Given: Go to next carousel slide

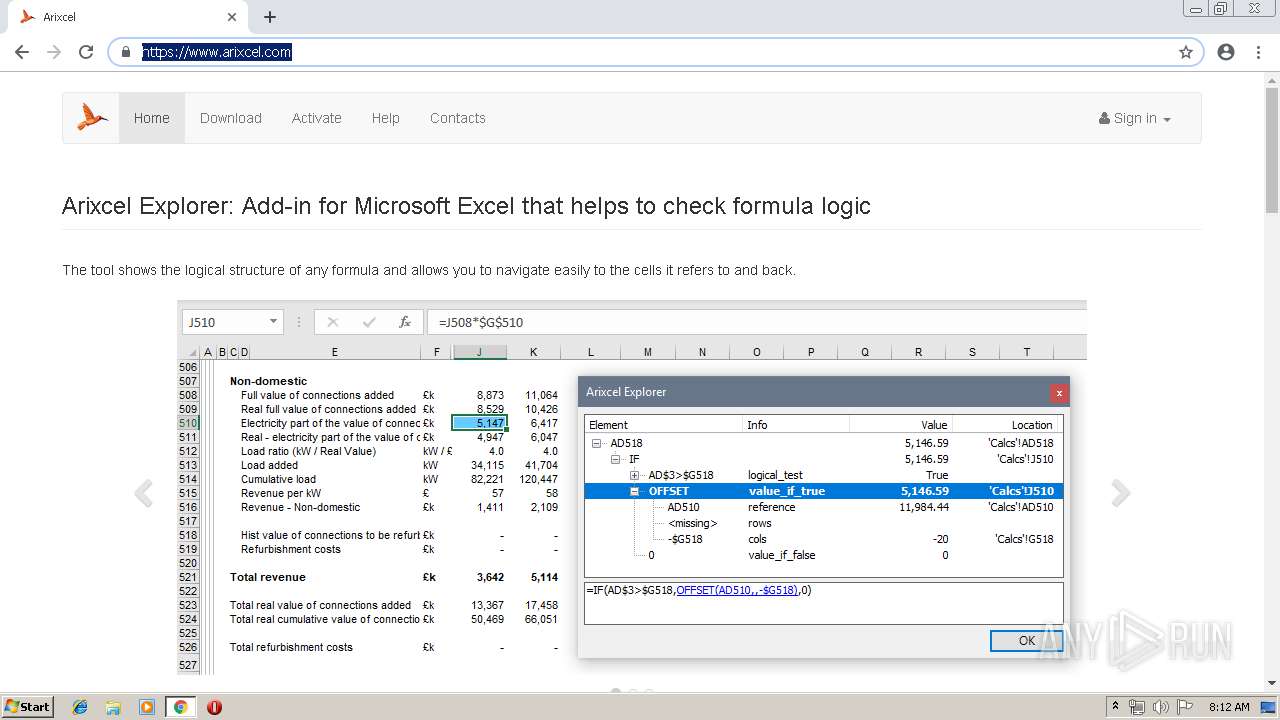Looking at the screenshot, I should coord(1121,493).
